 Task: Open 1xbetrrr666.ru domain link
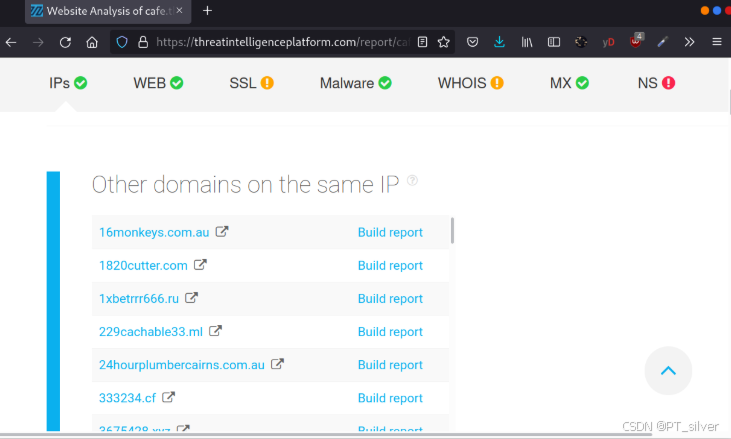point(138,298)
